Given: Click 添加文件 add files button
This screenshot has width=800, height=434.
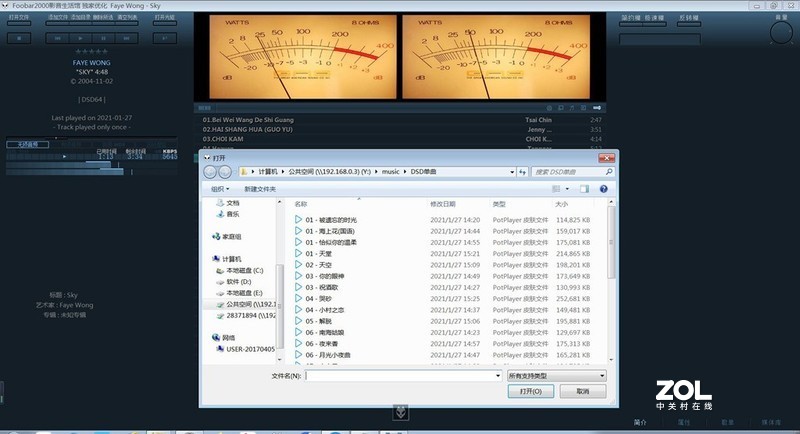Looking at the screenshot, I should pyautogui.click(x=58, y=18).
